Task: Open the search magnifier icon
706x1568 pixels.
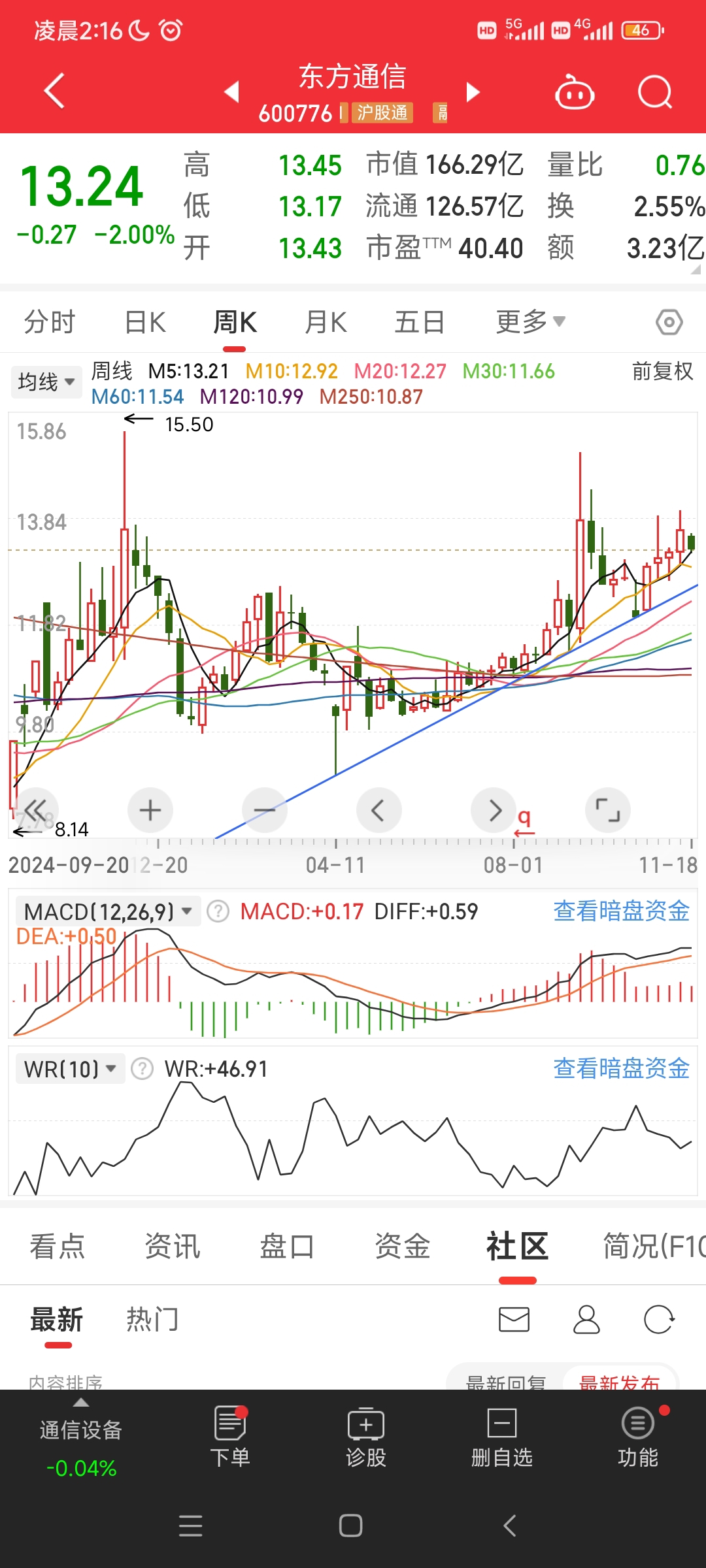Action: [x=655, y=92]
